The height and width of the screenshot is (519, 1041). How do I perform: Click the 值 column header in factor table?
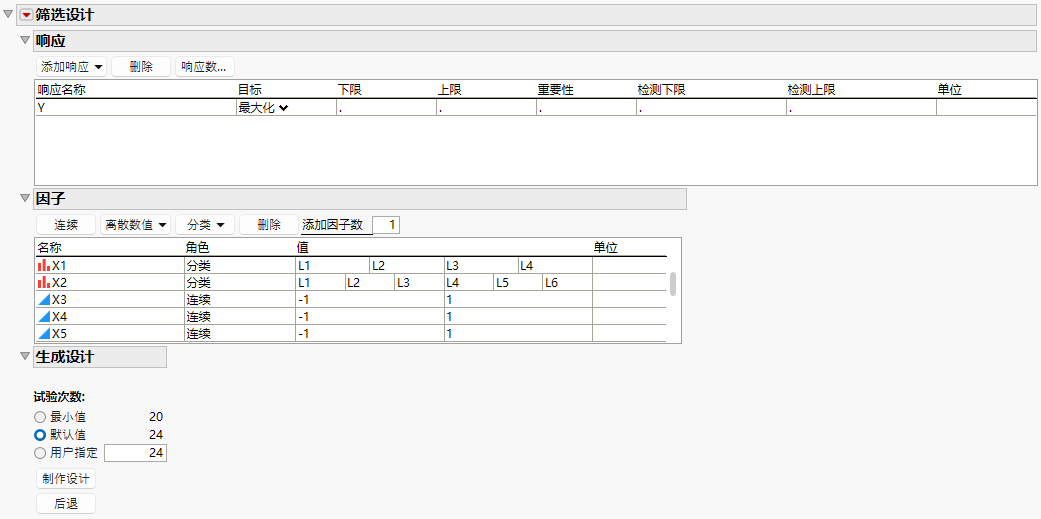[x=303, y=248]
